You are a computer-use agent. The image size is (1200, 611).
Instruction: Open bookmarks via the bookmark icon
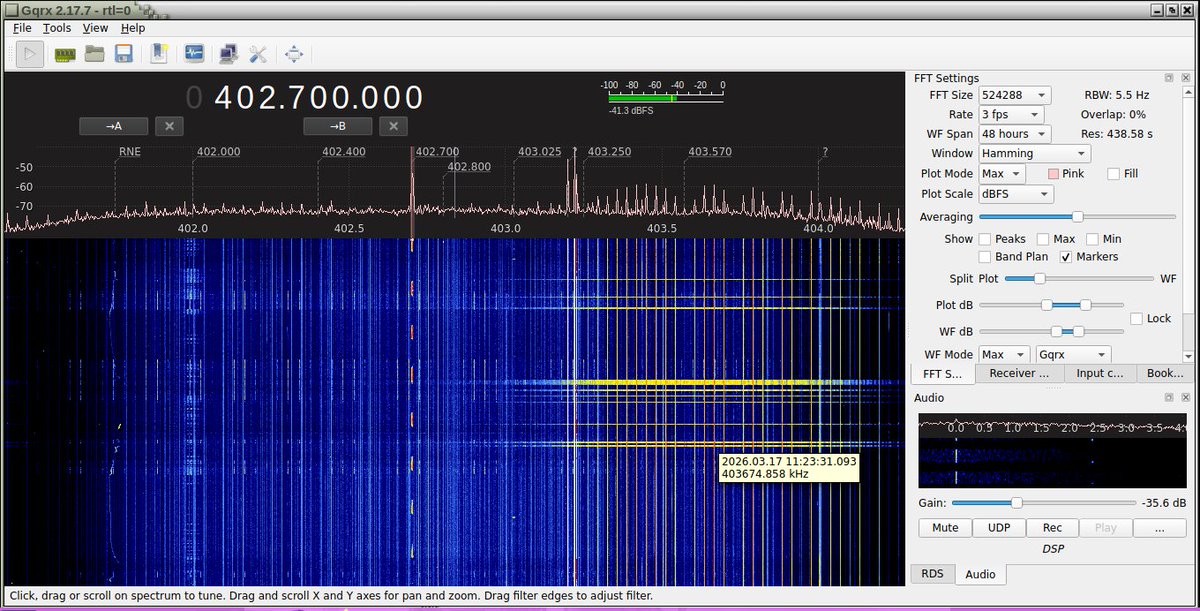pyautogui.click(x=159, y=53)
